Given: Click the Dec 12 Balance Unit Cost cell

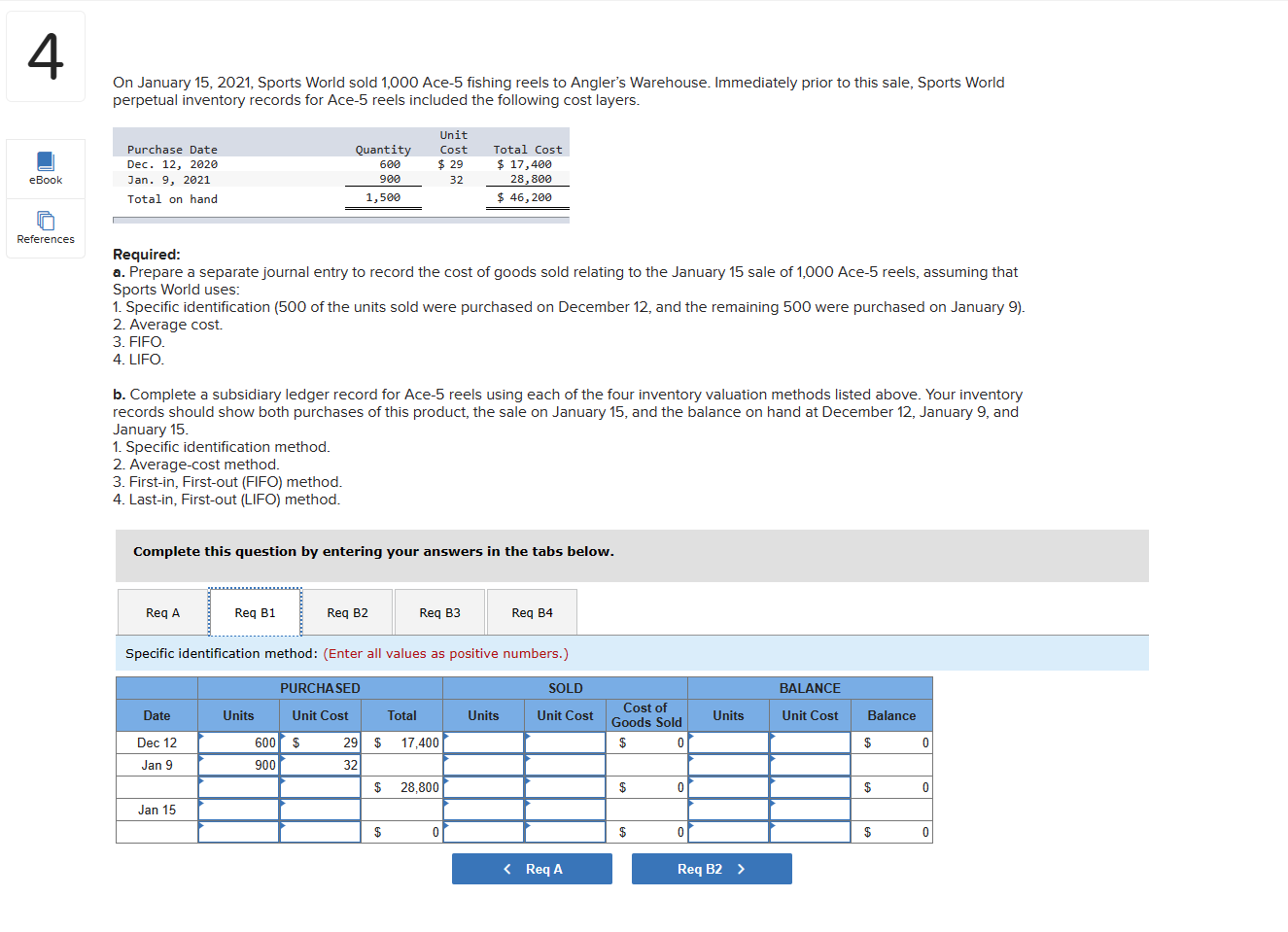Looking at the screenshot, I should pos(810,742).
